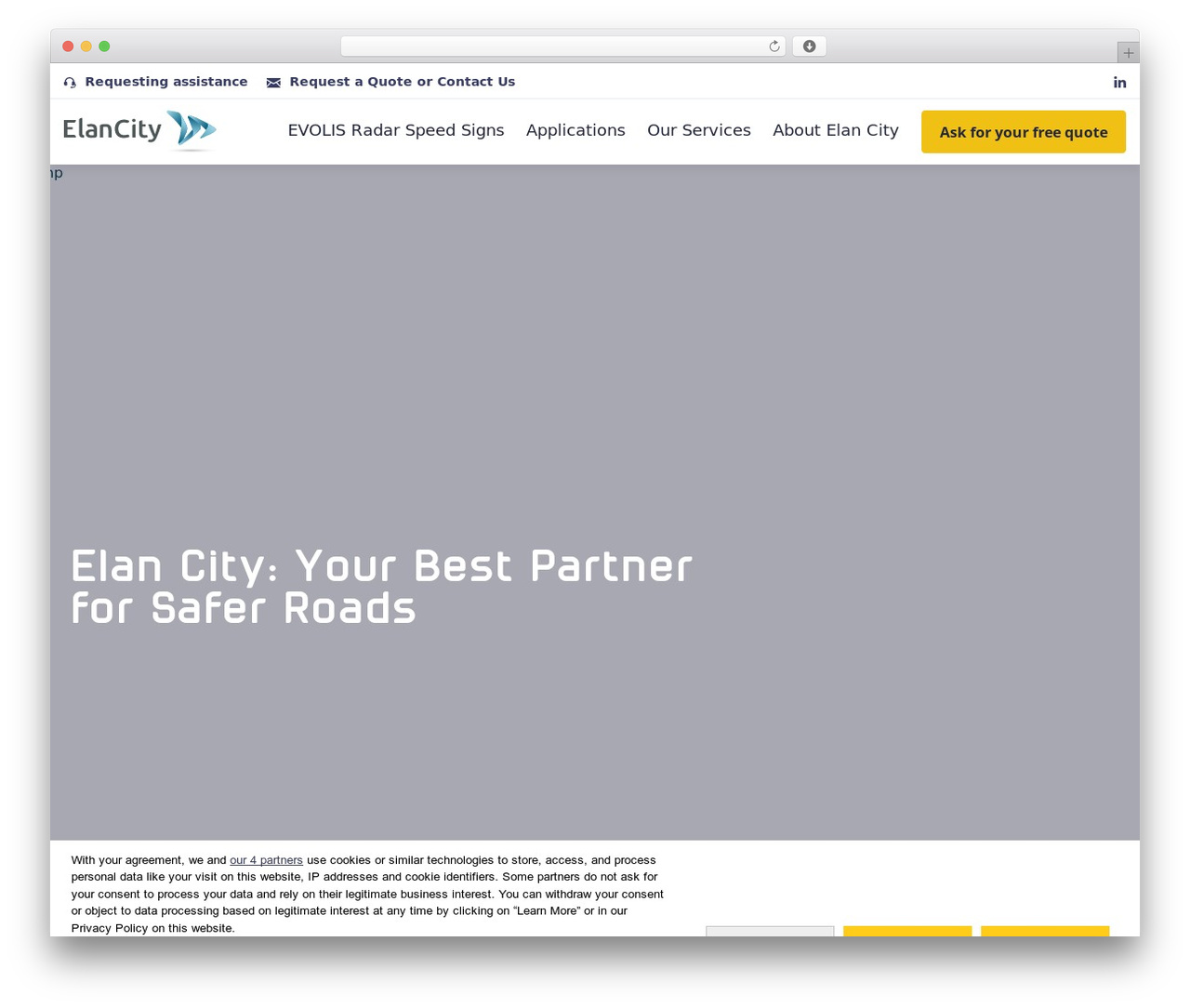
Task: Open the About Elan City menu item
Action: (836, 130)
